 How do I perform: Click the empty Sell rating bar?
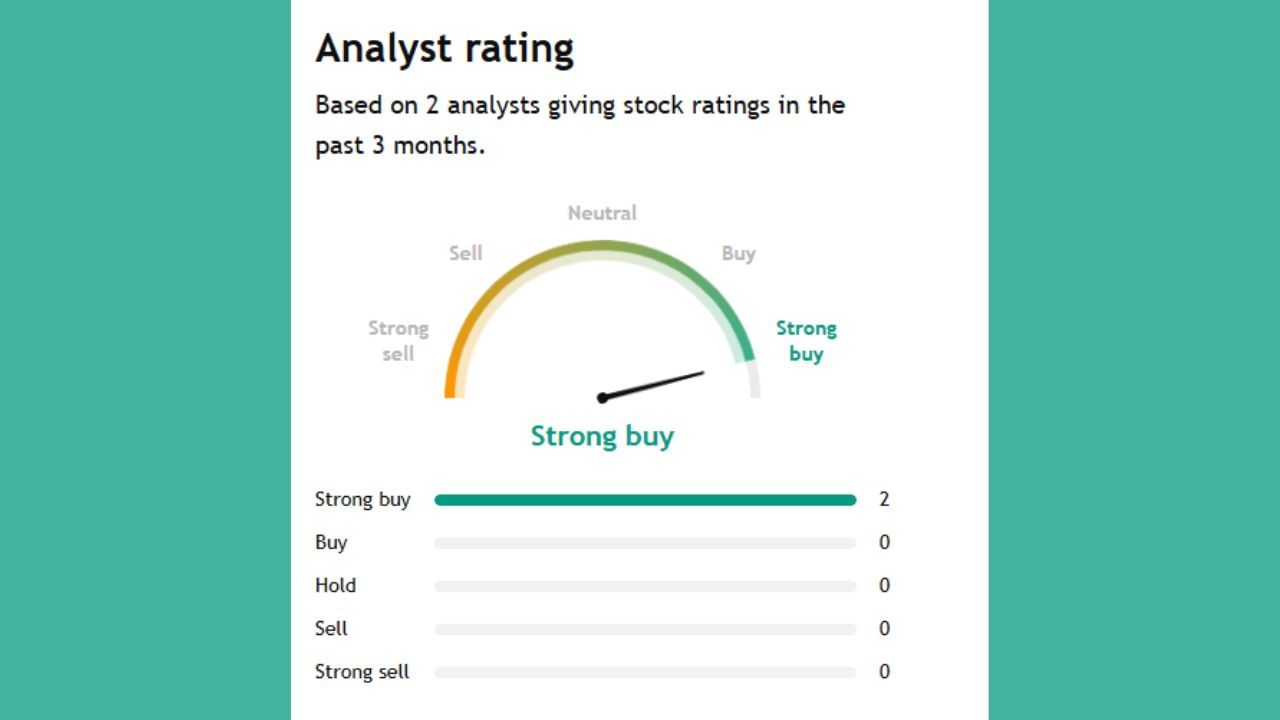coord(645,629)
